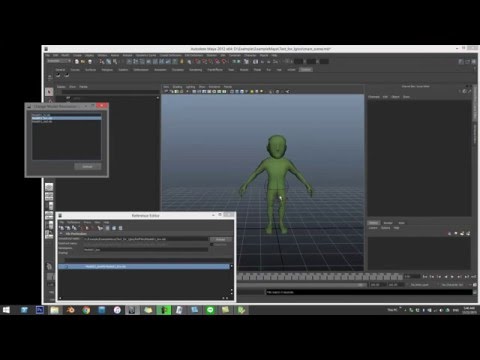Click the Namespace field in Reference Editor
This screenshot has height=360, width=480.
click(x=146, y=250)
